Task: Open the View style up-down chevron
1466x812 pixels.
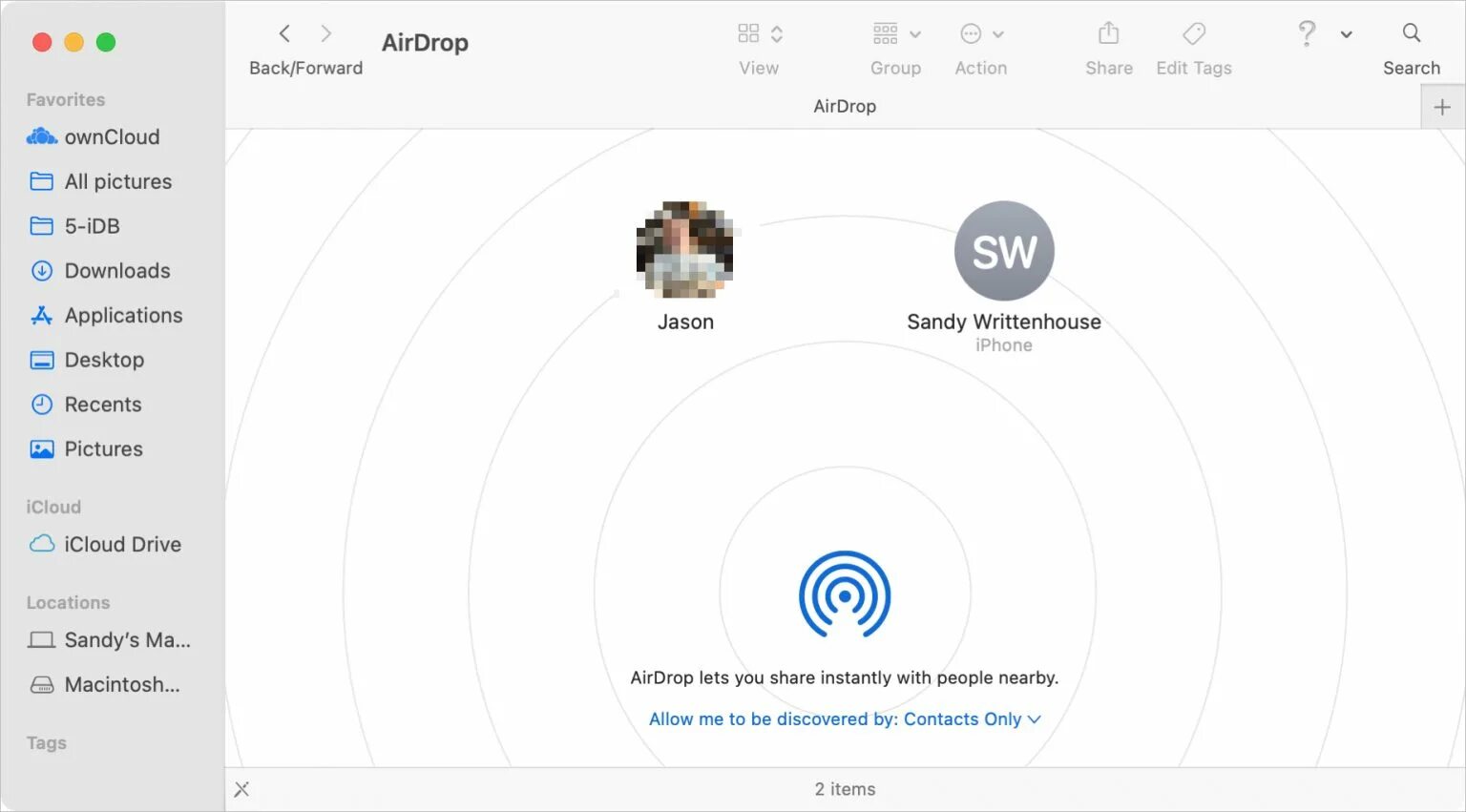Action: pos(777,34)
